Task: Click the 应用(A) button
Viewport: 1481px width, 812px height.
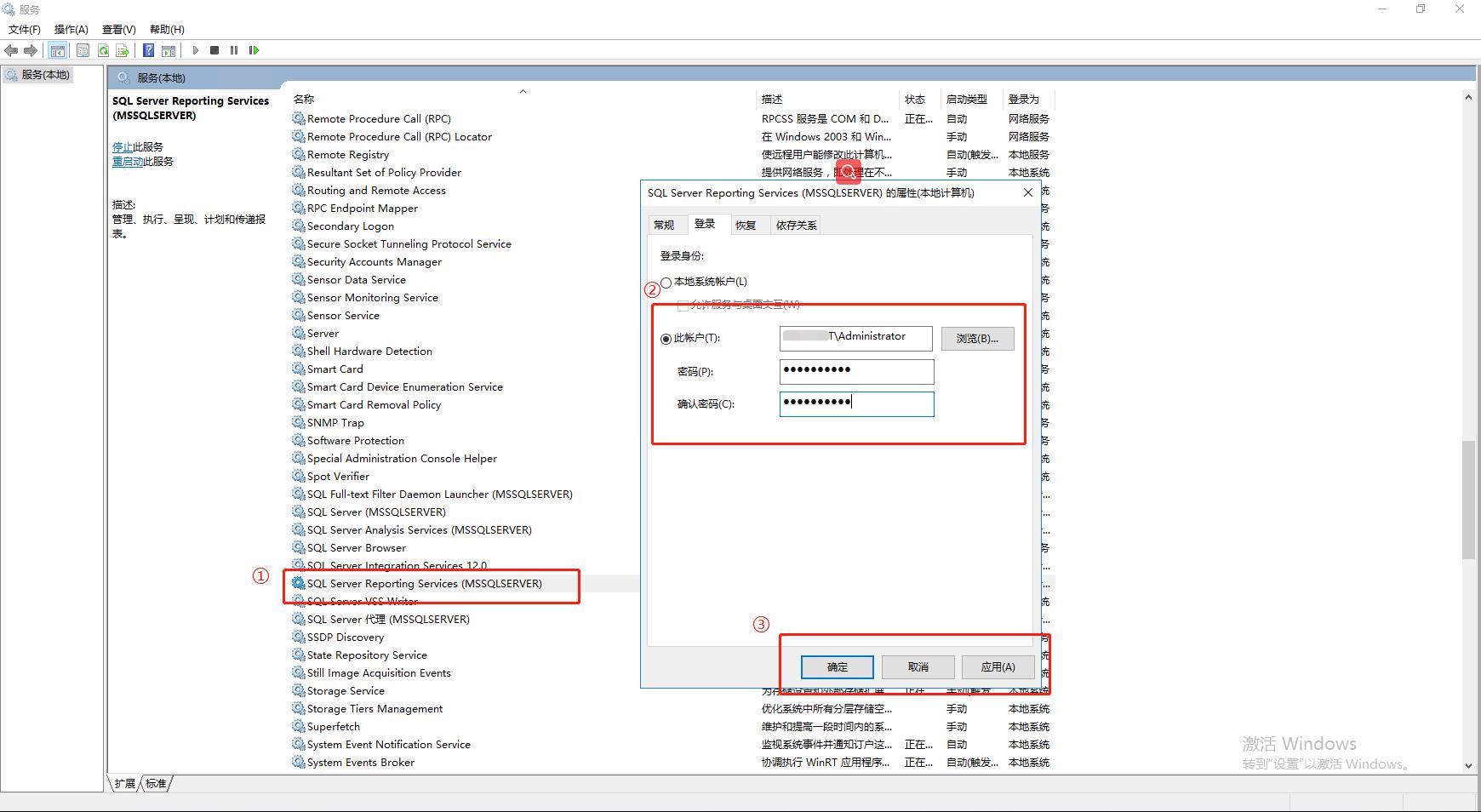Action: pos(998,666)
